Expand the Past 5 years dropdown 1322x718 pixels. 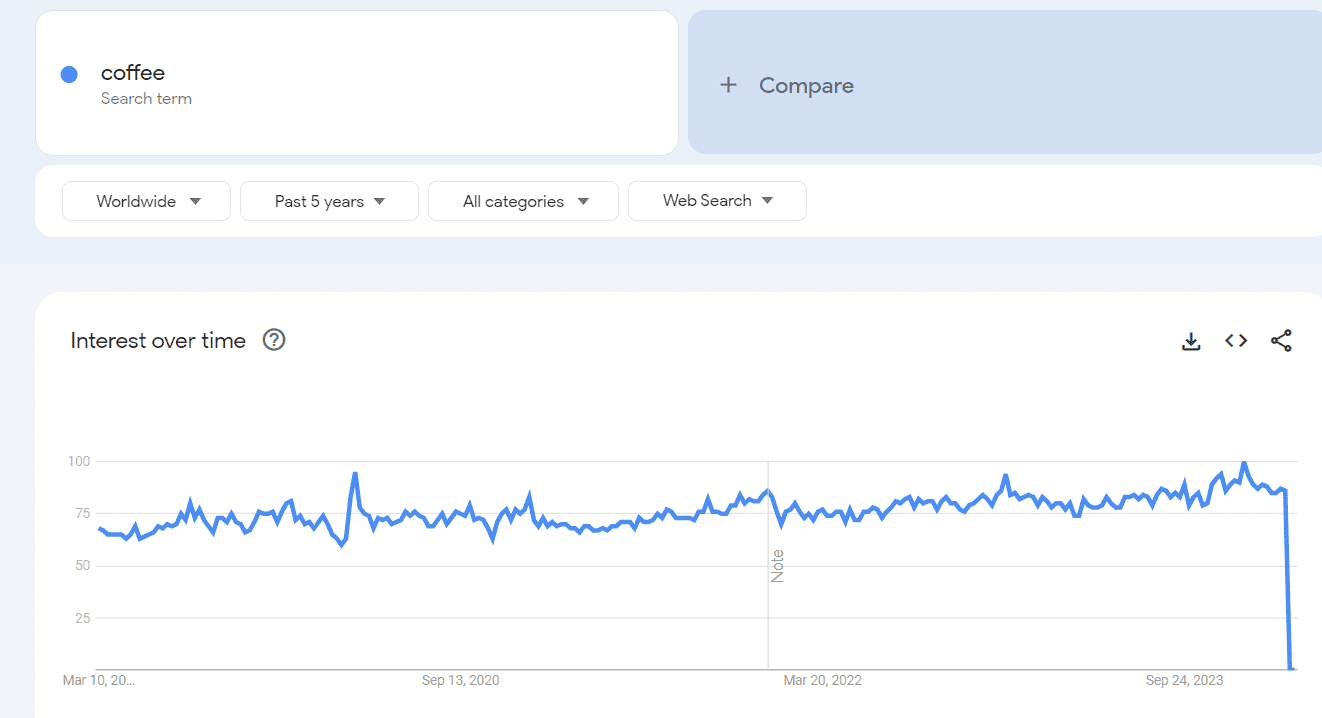329,201
